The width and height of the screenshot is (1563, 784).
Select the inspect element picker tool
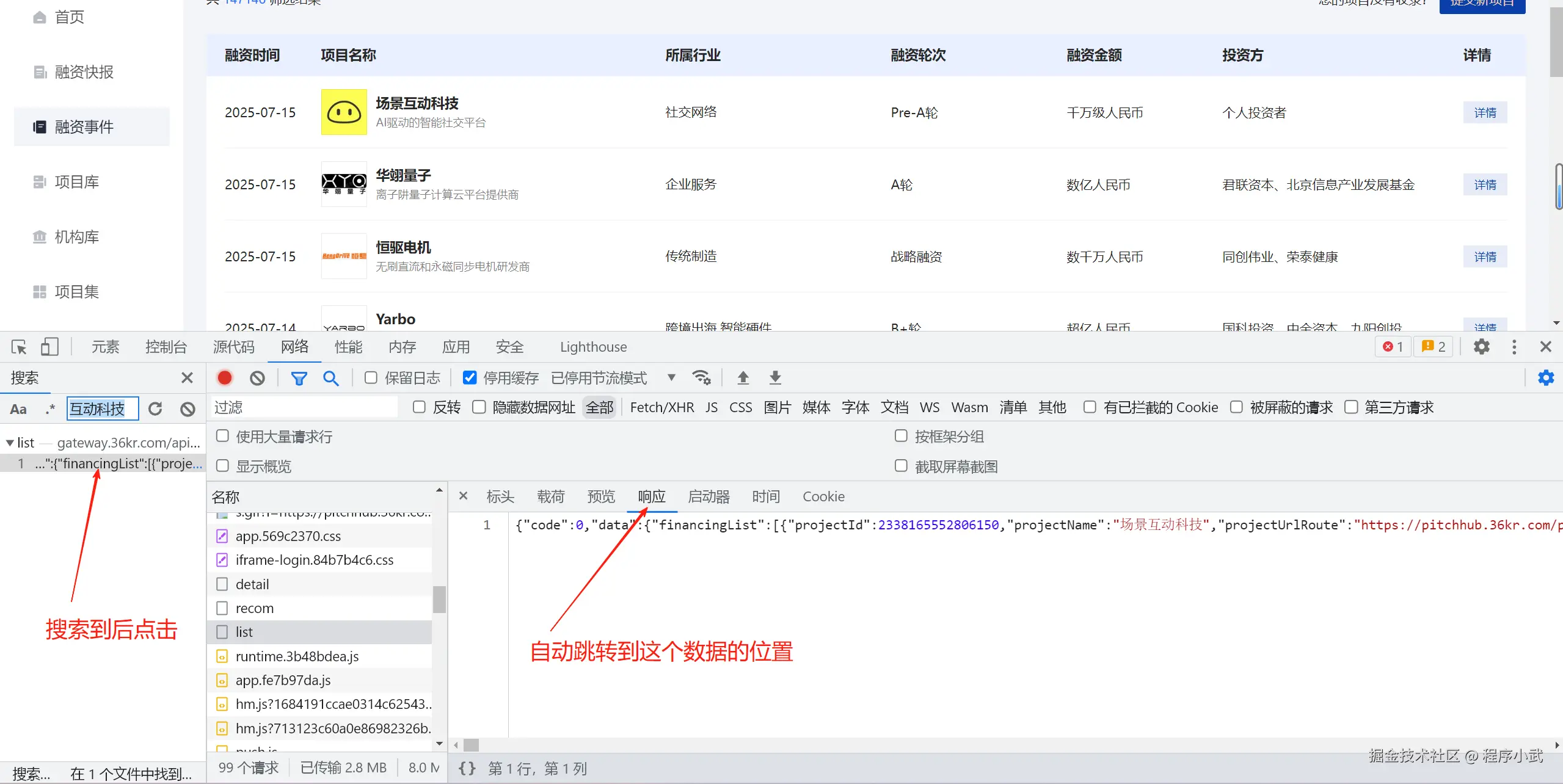[19, 347]
